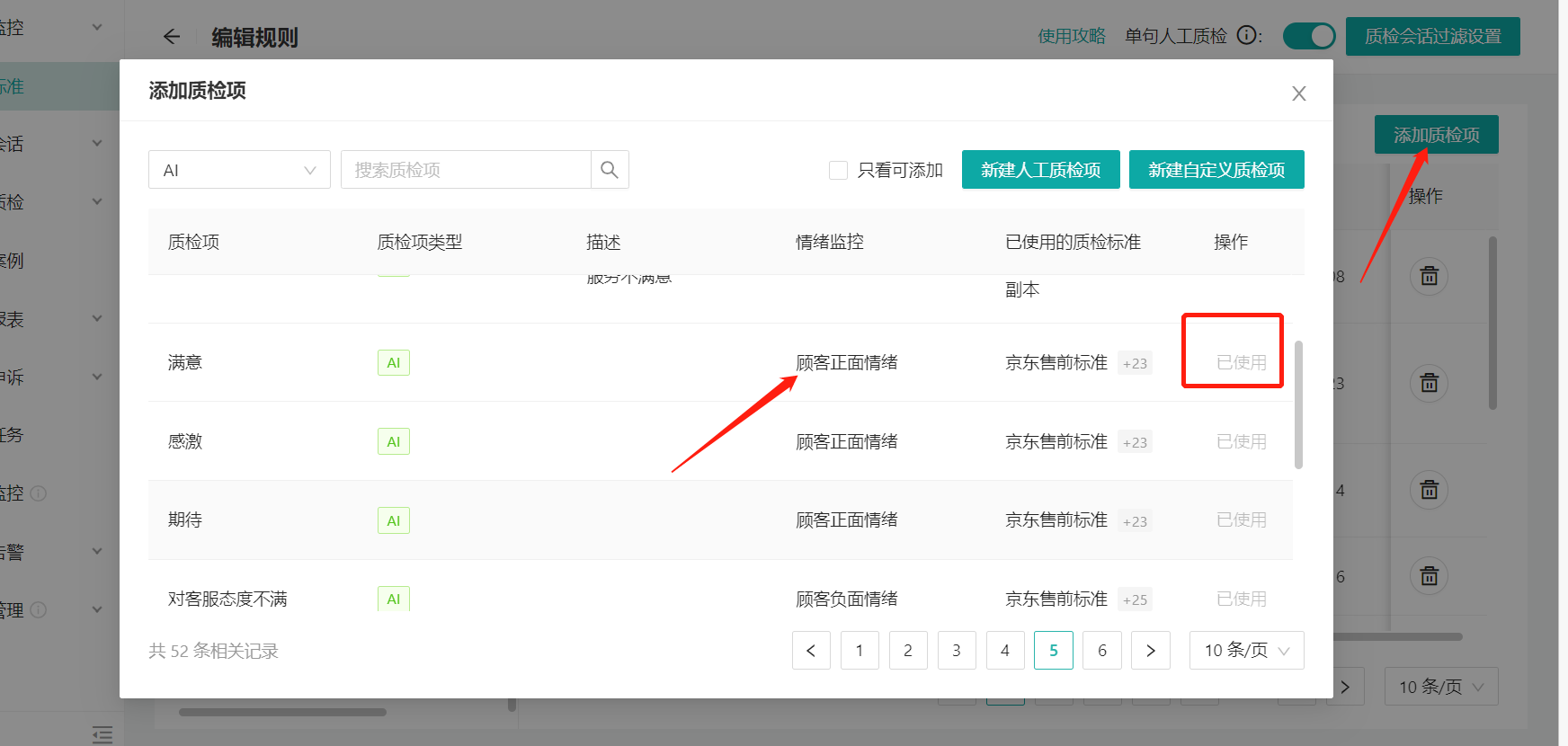1568x746 pixels.
Task: Click 顾客正面情绪 in the 满意 row
Action: click(847, 362)
